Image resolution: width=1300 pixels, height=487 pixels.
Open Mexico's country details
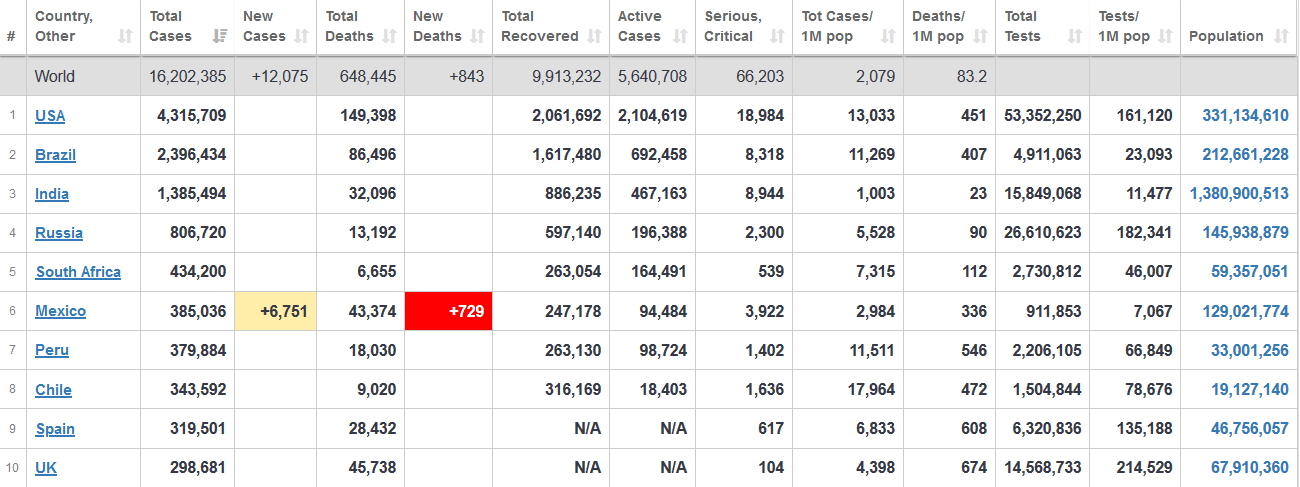(60, 311)
